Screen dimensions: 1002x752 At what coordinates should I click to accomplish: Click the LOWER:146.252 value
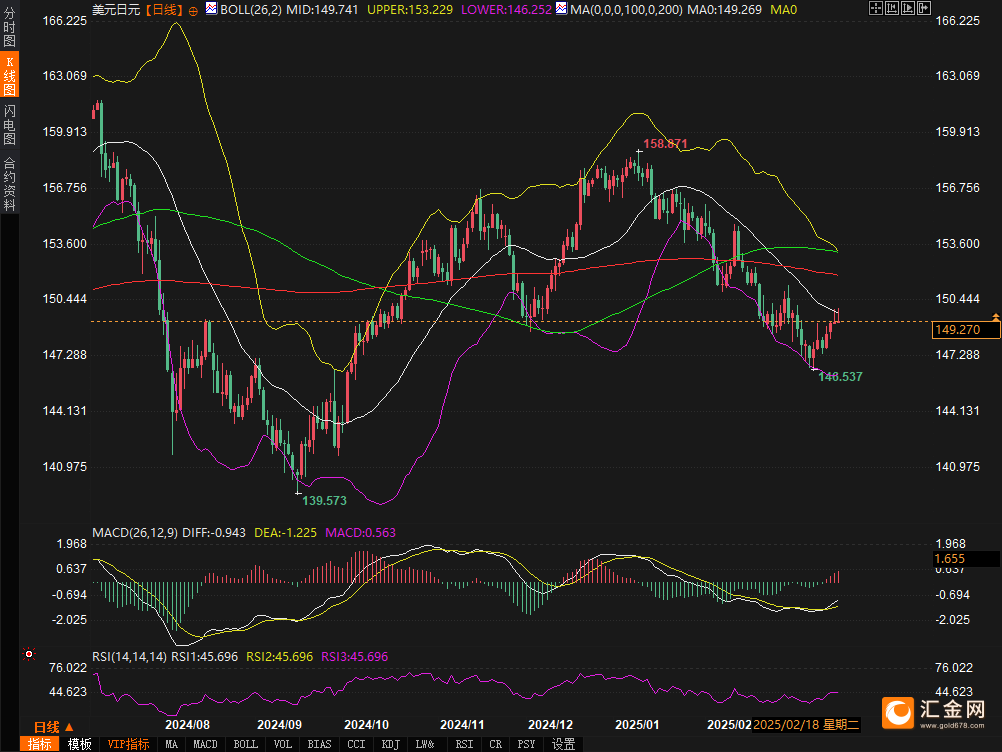point(506,10)
